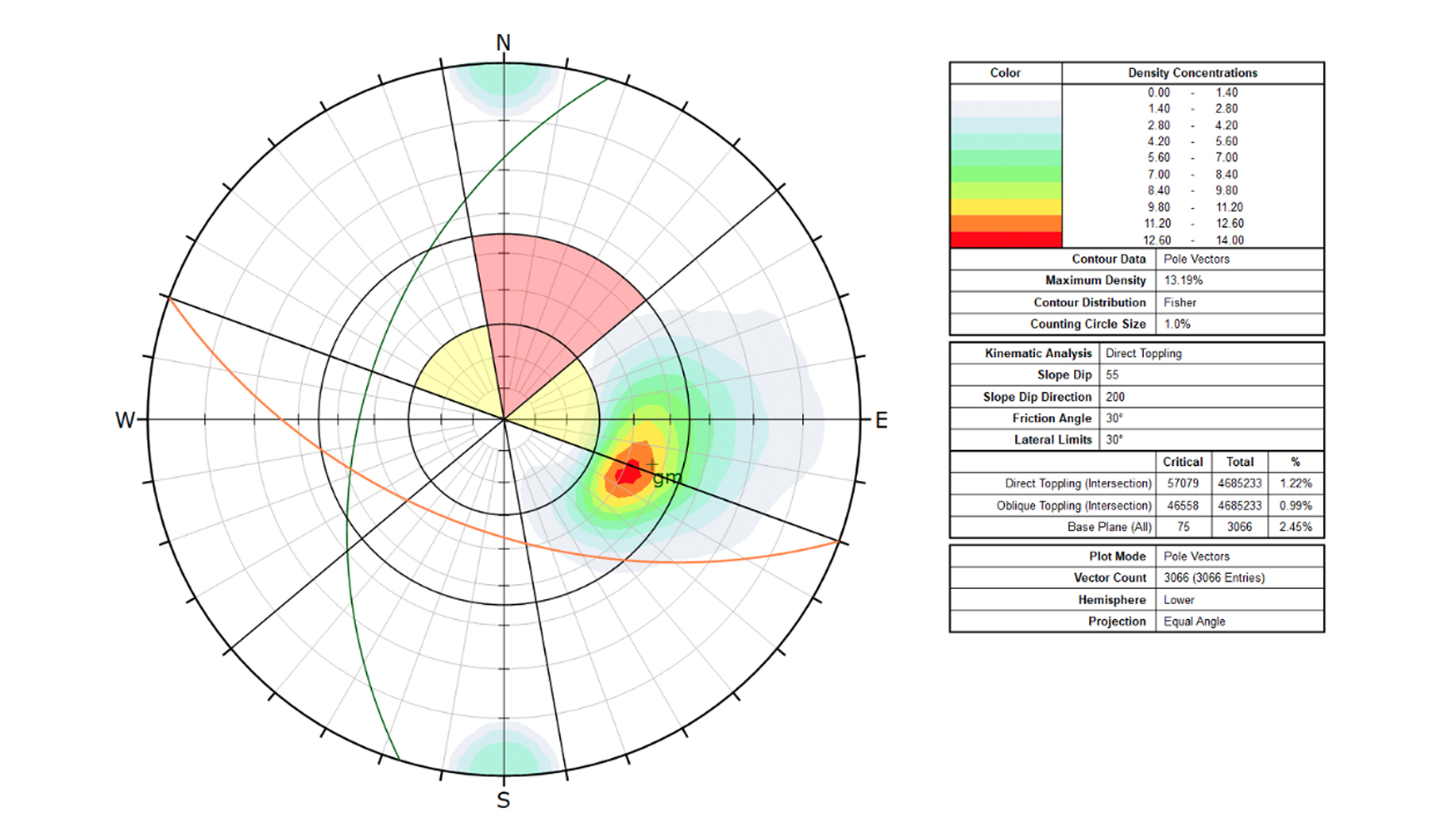1456x832 pixels.
Task: Click the Oblique Toppling percentage 0.99%
Action: [x=1295, y=506]
